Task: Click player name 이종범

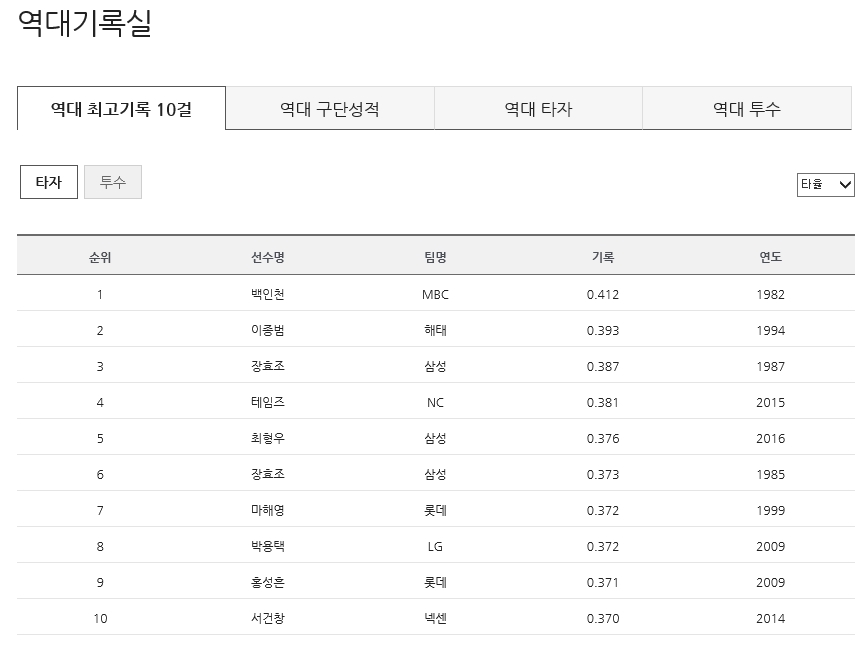Action: pyautogui.click(x=267, y=330)
